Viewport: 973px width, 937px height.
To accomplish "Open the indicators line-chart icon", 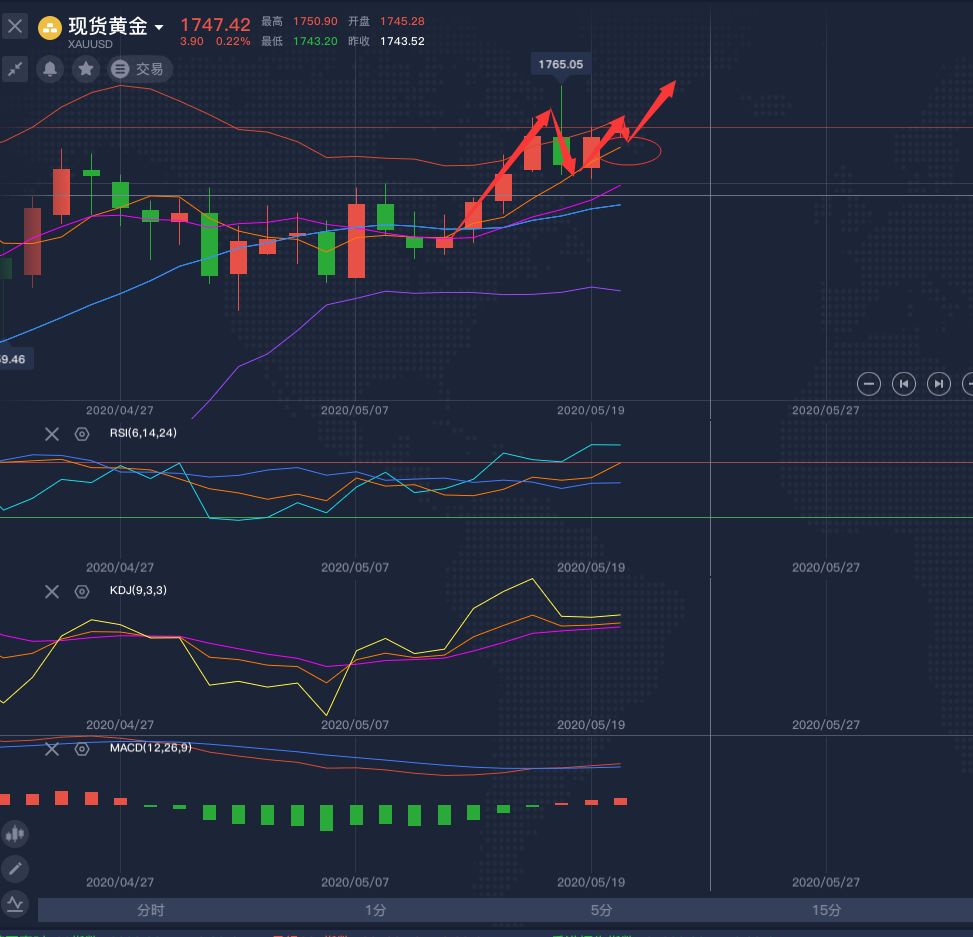I will click(15, 903).
